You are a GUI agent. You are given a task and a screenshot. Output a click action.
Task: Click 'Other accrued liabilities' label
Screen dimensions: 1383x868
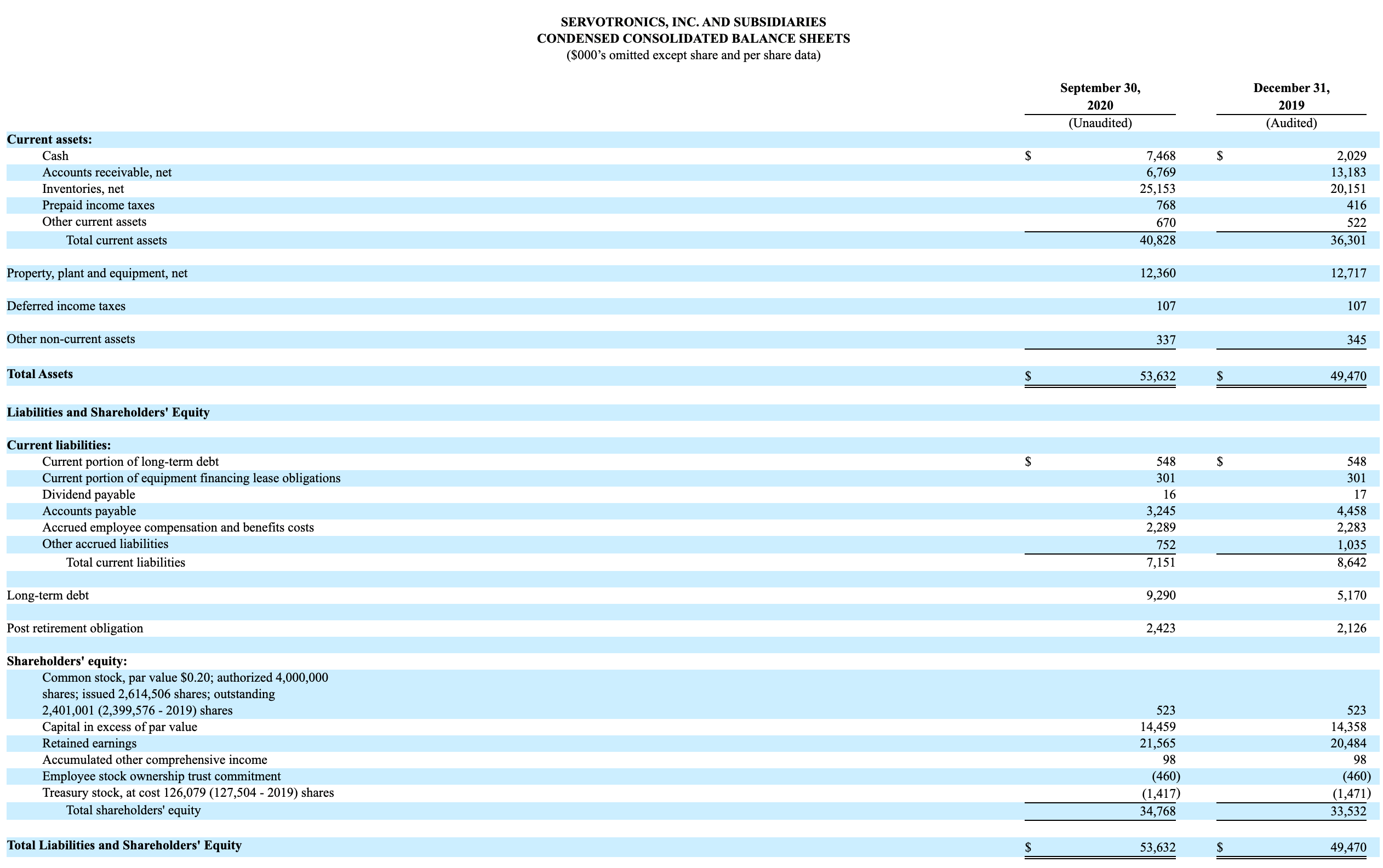pos(105,544)
